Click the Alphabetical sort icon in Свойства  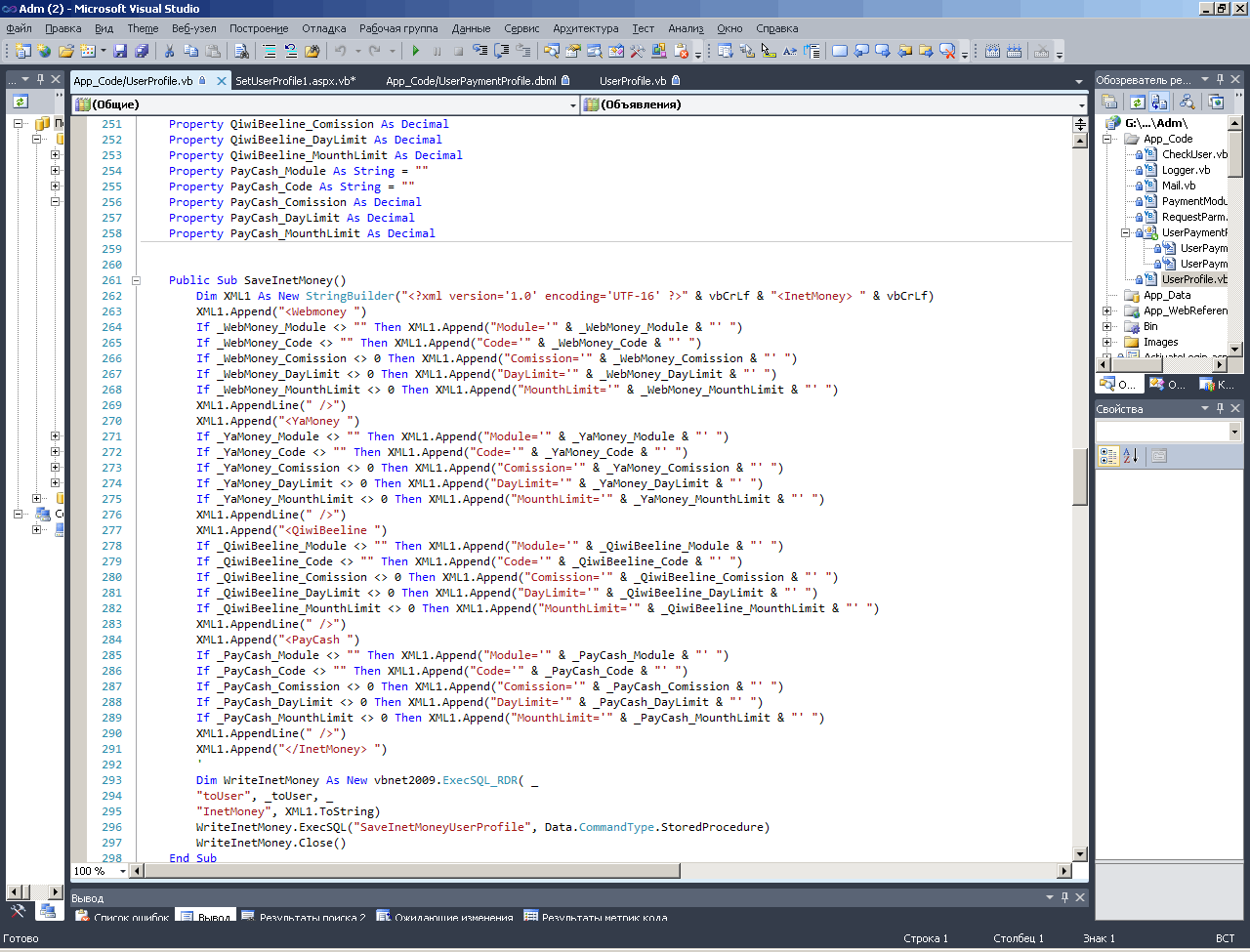pos(1130,455)
